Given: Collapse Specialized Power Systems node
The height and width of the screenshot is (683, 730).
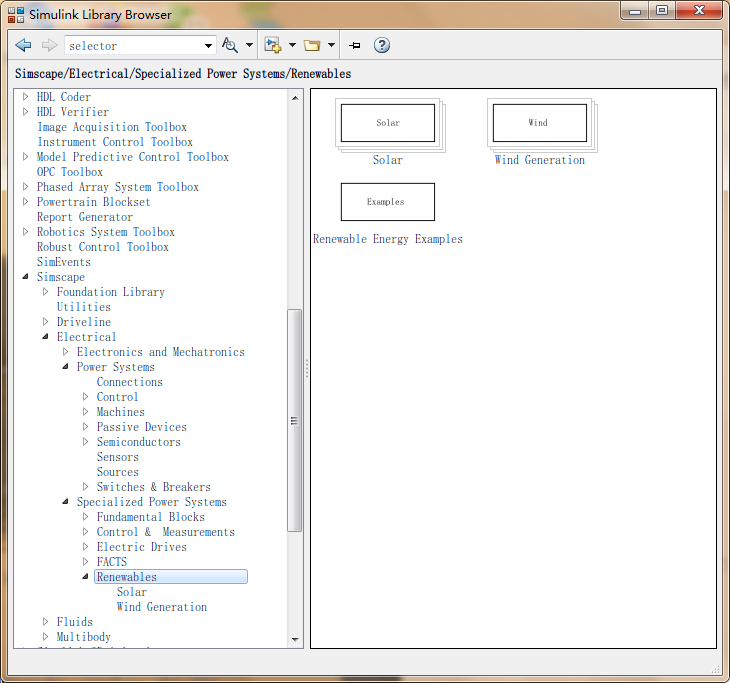Looking at the screenshot, I should pyautogui.click(x=66, y=501).
